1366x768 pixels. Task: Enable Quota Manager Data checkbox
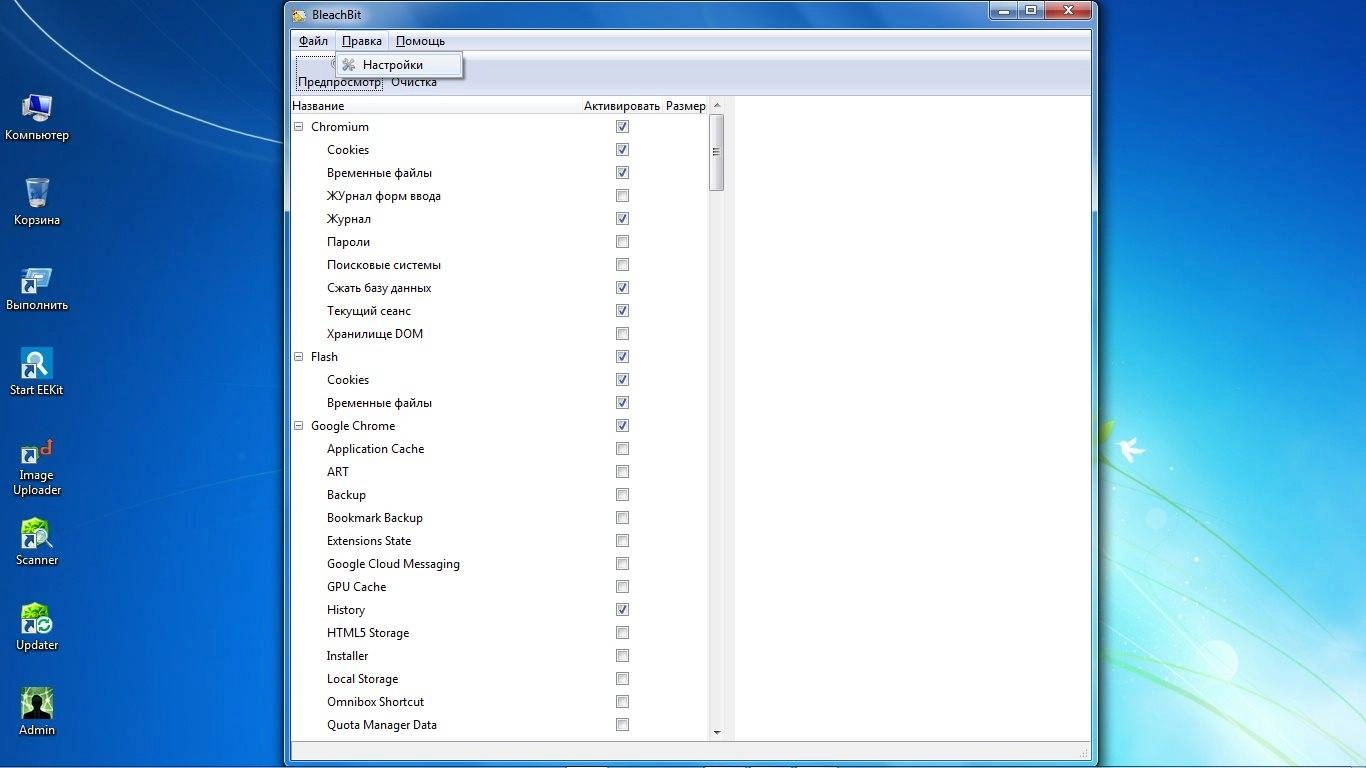pyautogui.click(x=622, y=725)
